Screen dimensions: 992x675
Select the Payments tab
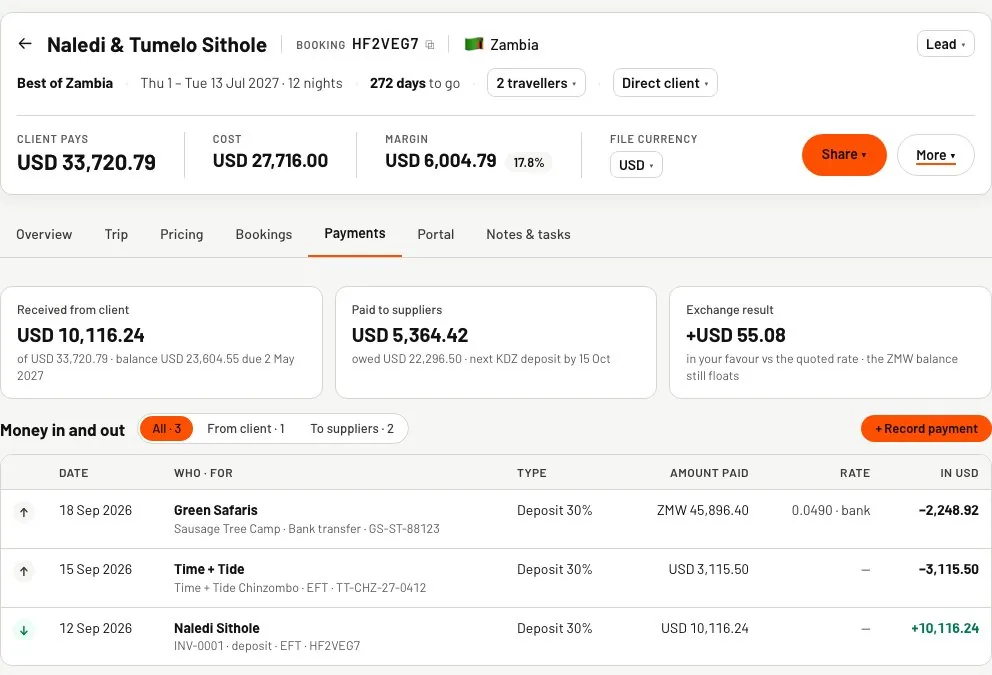pos(355,233)
